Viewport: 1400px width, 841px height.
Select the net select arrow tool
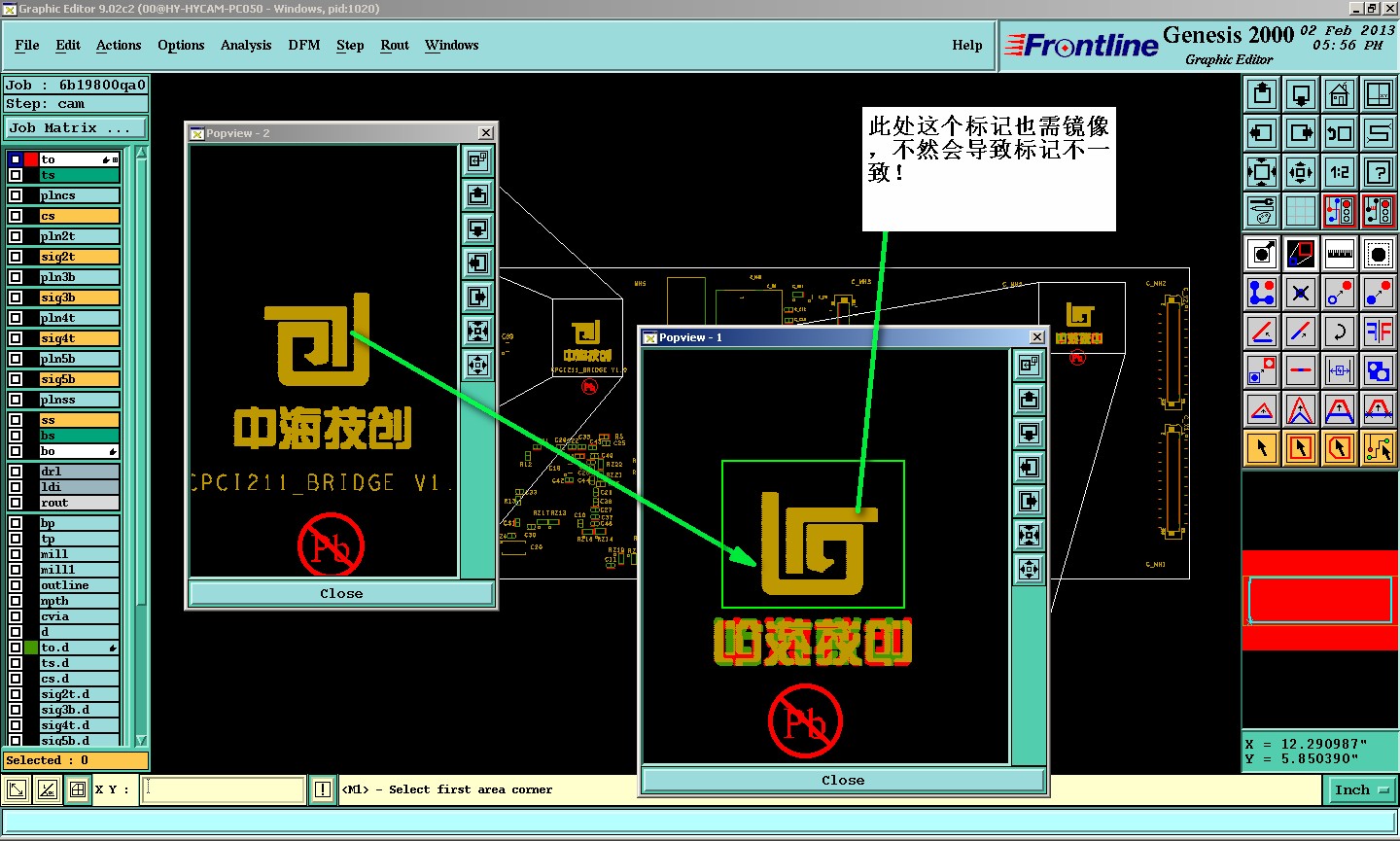coord(1379,448)
